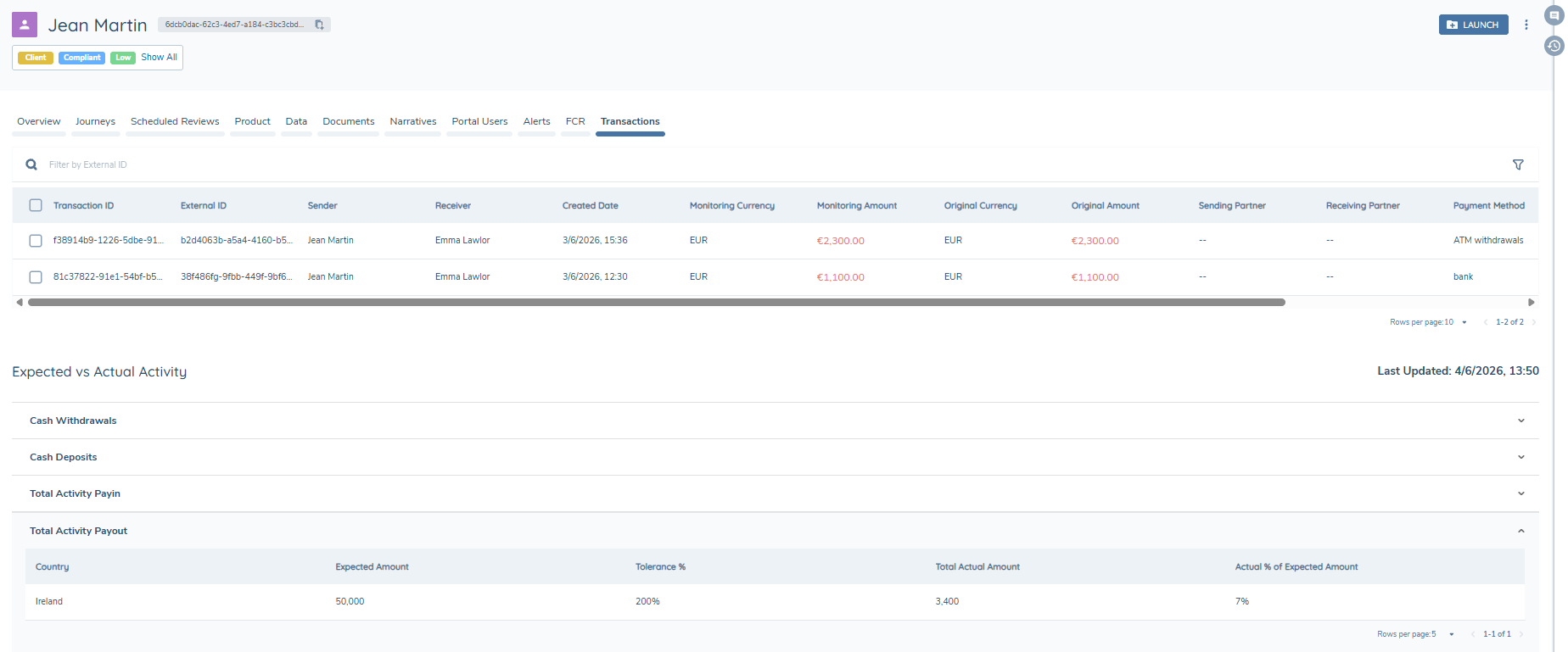The width and height of the screenshot is (1568, 652).
Task: Click the Monitoring Amount column header
Action: tap(856, 206)
